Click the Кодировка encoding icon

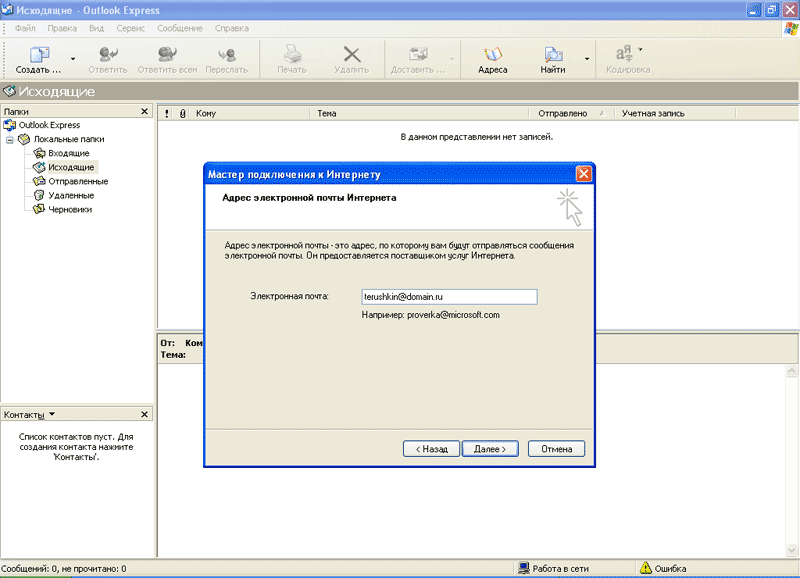(624, 53)
